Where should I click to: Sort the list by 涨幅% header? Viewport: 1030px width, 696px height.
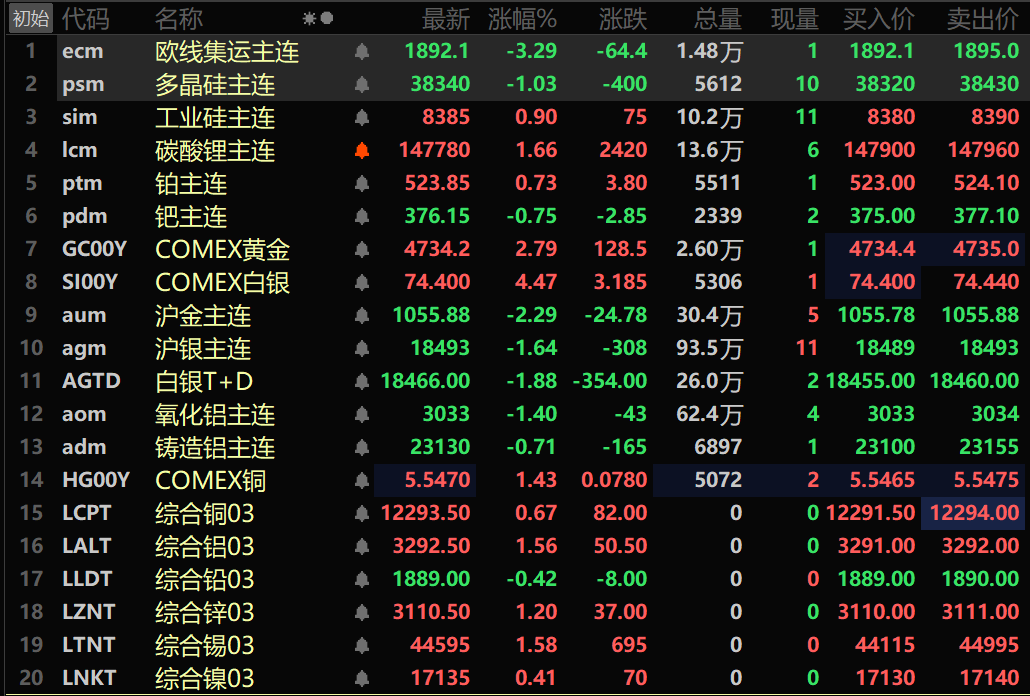click(x=523, y=19)
